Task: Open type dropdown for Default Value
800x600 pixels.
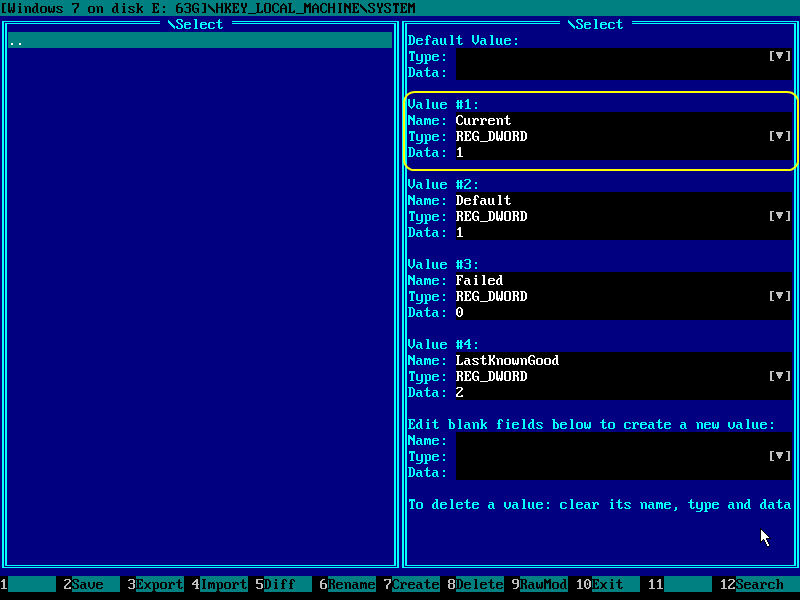Action: [x=780, y=56]
